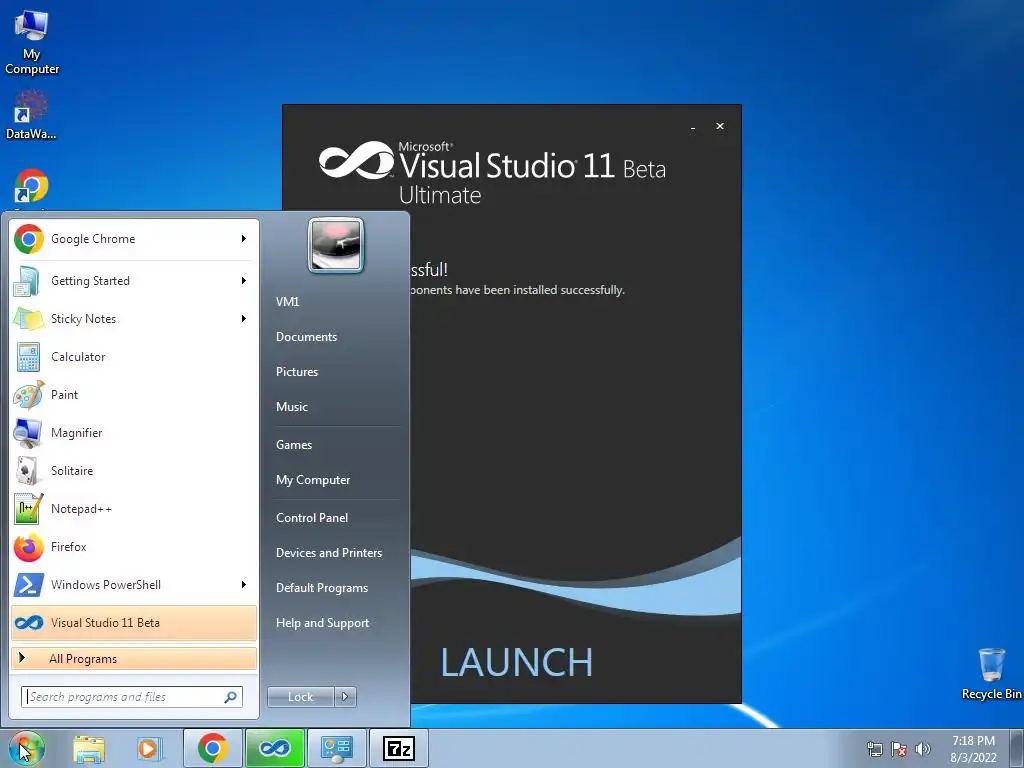Viewport: 1024px width, 768px height.
Task: Select the Recycle Bin desktop icon
Action: click(991, 674)
